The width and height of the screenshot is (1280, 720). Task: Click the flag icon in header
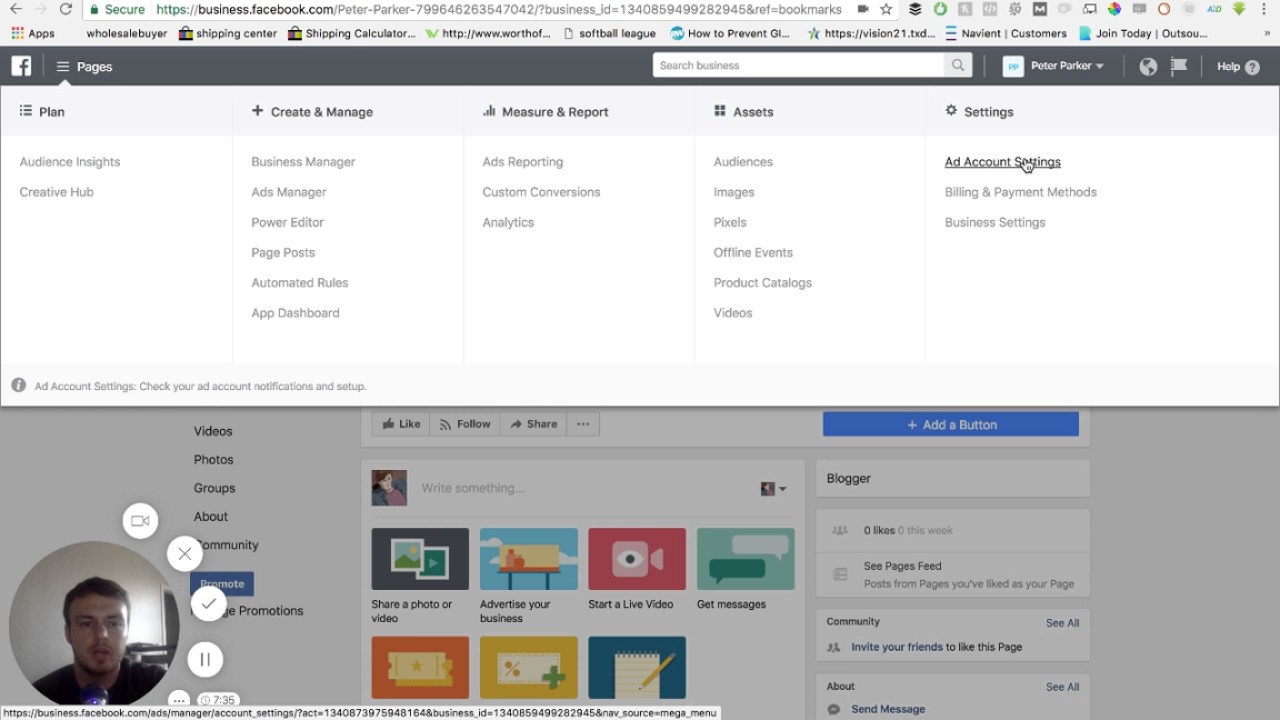click(x=1179, y=66)
